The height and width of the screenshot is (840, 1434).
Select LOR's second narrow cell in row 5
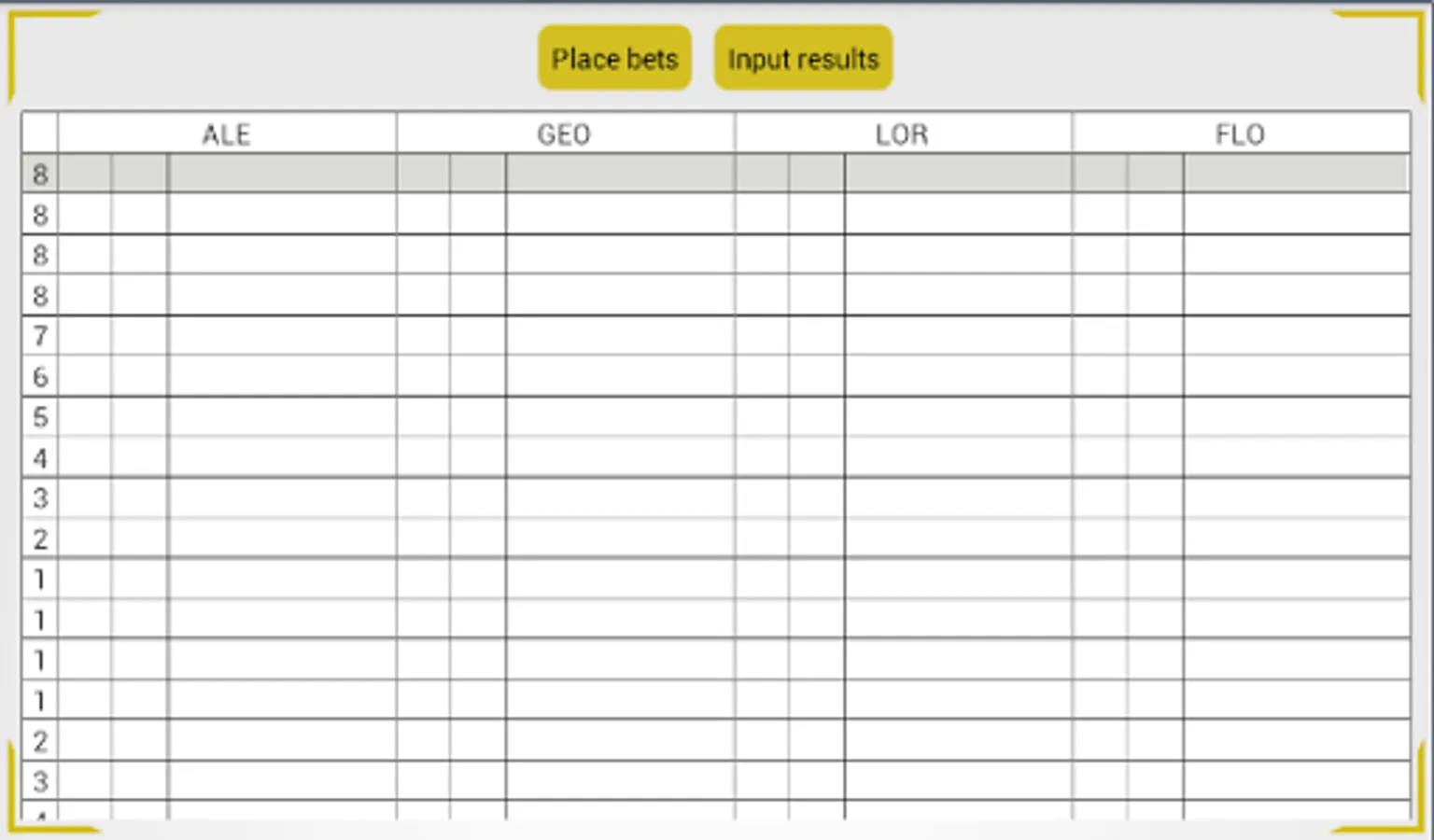817,417
